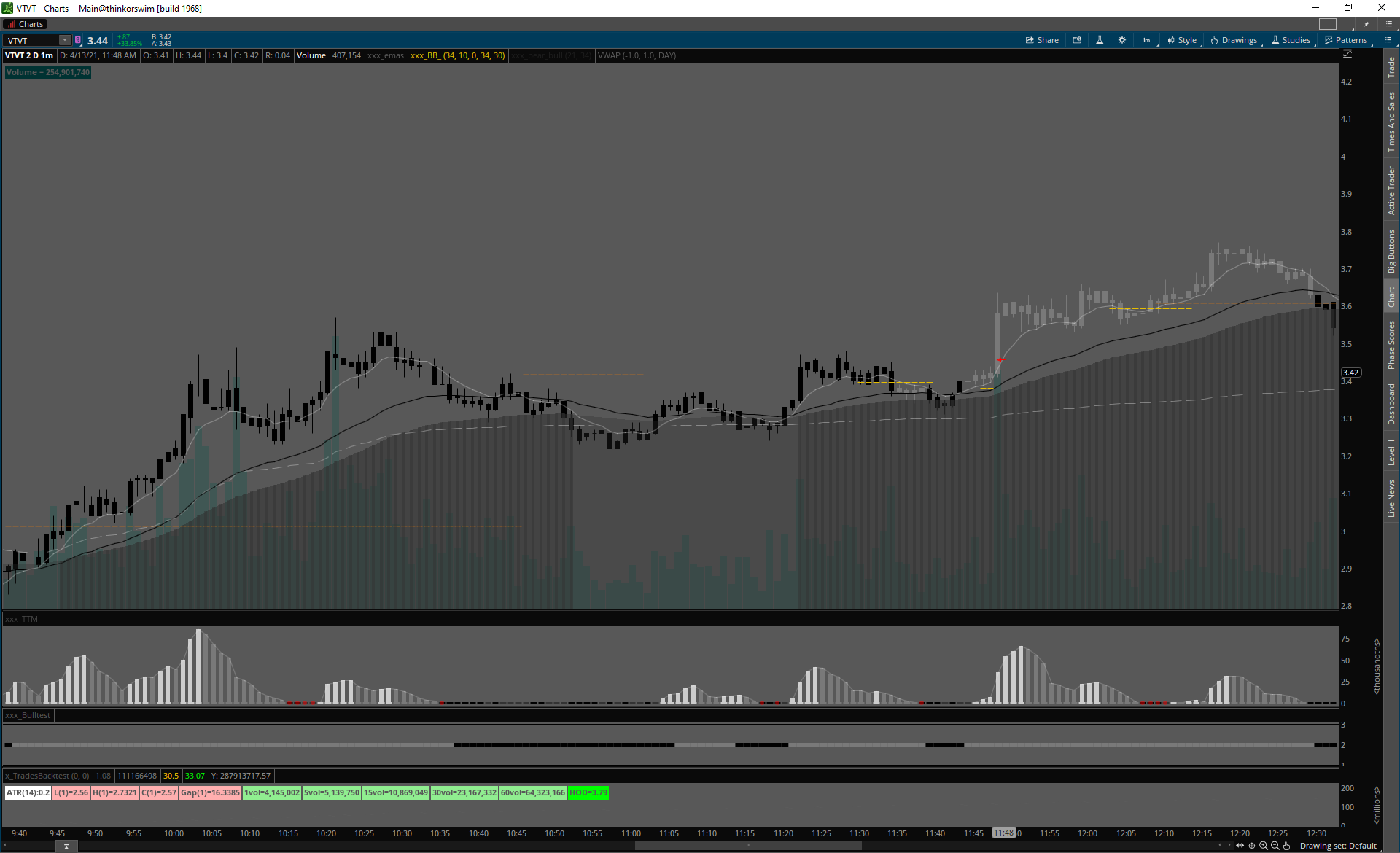
Task: Open the 1m timeframe dropdown
Action: point(1147,40)
